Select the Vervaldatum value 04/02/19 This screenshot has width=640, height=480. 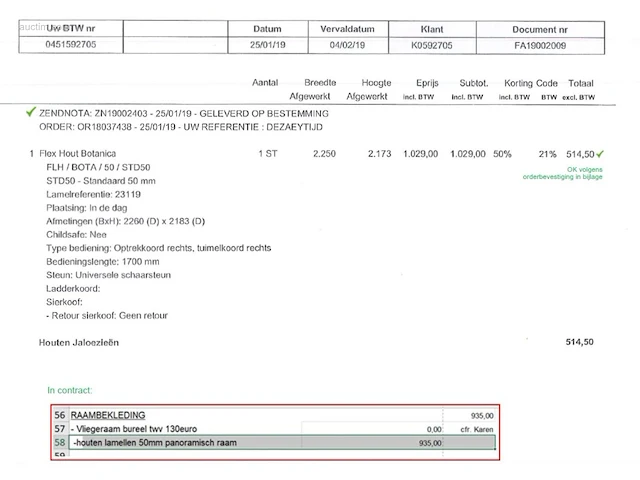pyautogui.click(x=347, y=45)
